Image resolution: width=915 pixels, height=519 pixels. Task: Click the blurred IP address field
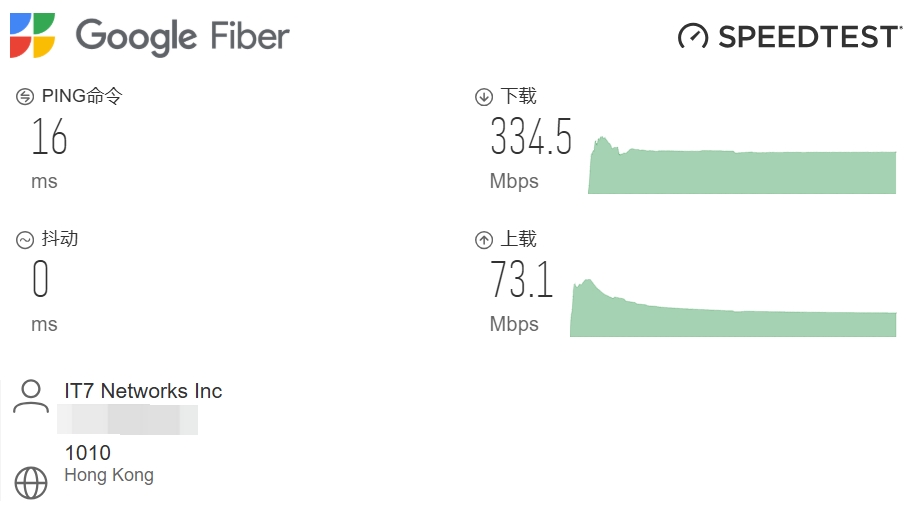[131, 420]
